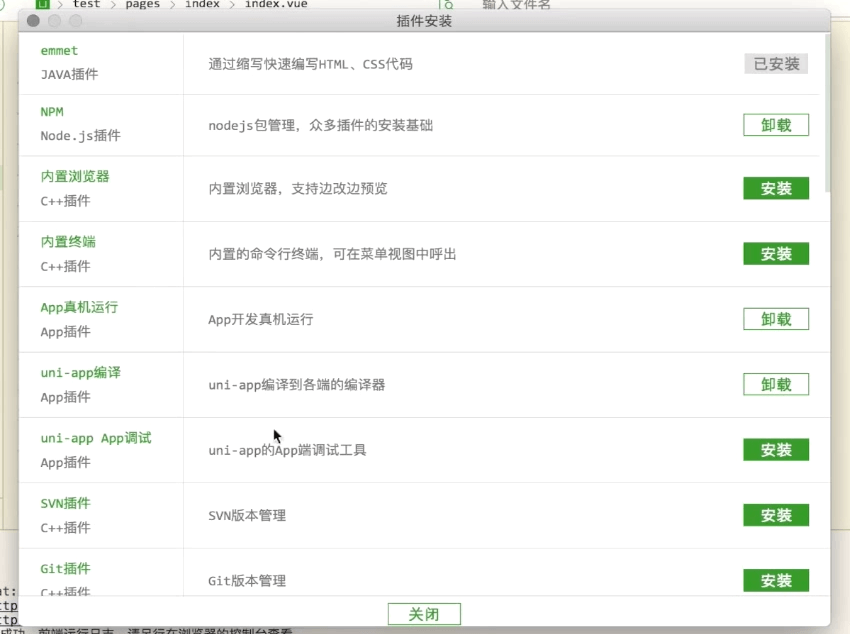Click description SVN版本管理
The width and height of the screenshot is (850, 634).
tap(247, 516)
